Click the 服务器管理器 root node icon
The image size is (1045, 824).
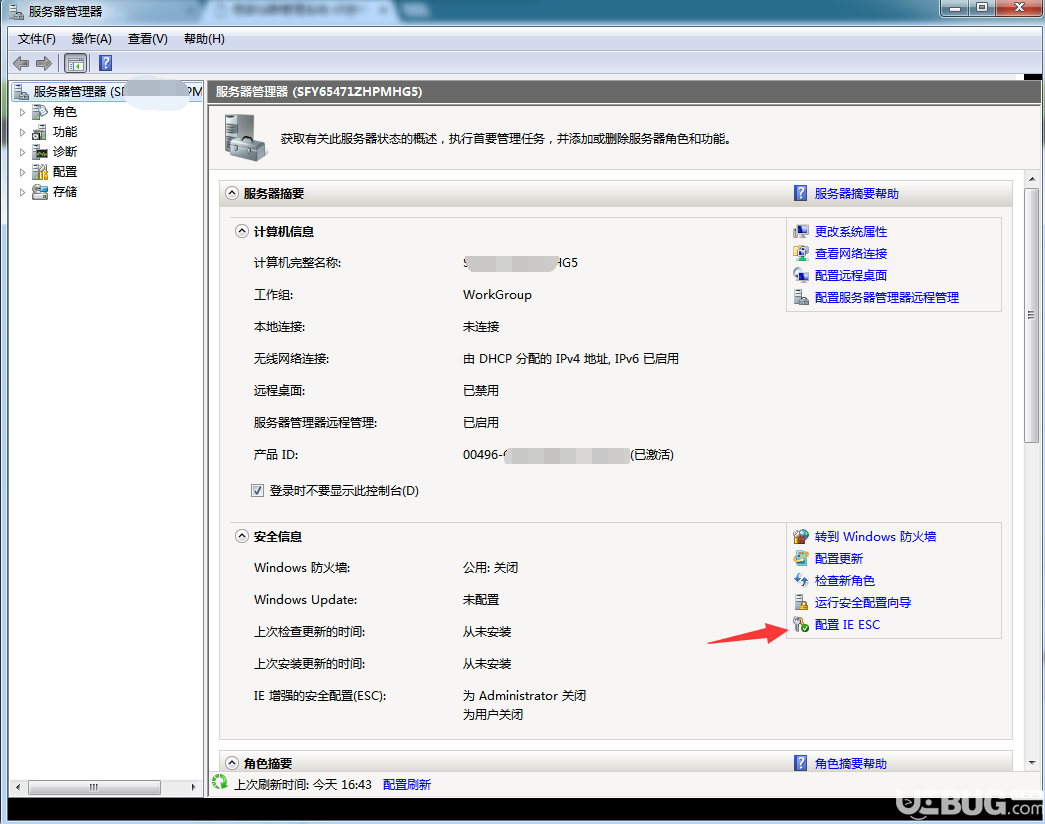[x=21, y=92]
